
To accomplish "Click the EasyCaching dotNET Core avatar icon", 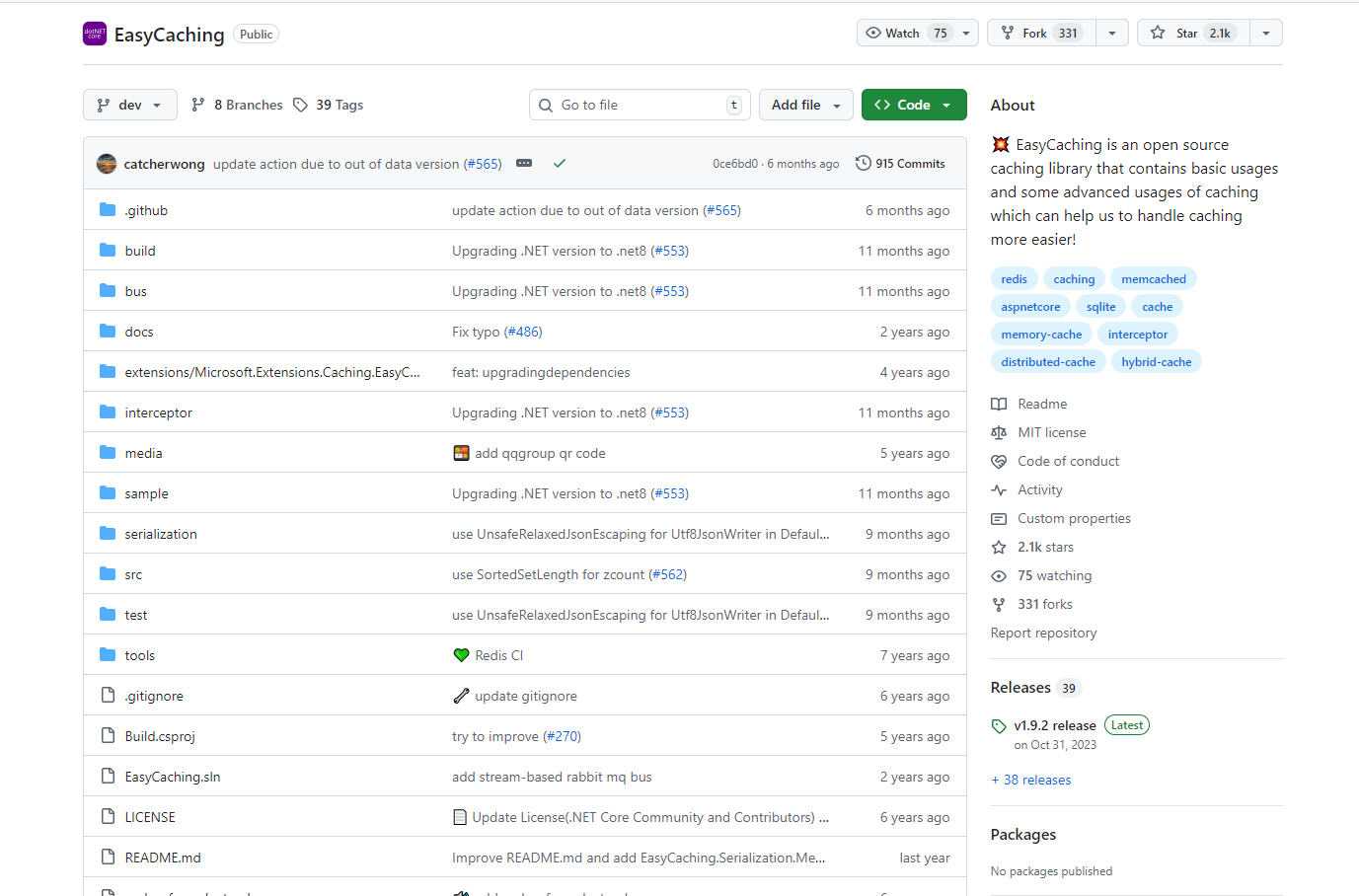I will pyautogui.click(x=95, y=34).
